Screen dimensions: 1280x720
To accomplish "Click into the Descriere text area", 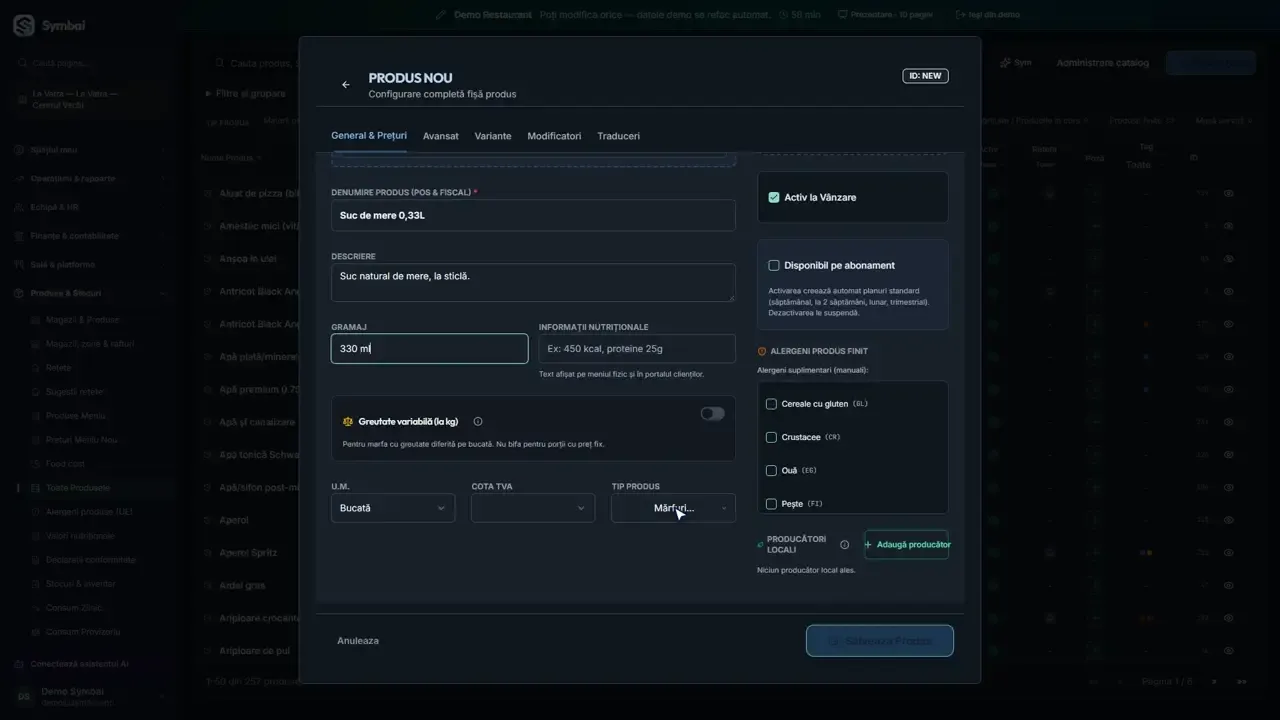I will (533, 283).
